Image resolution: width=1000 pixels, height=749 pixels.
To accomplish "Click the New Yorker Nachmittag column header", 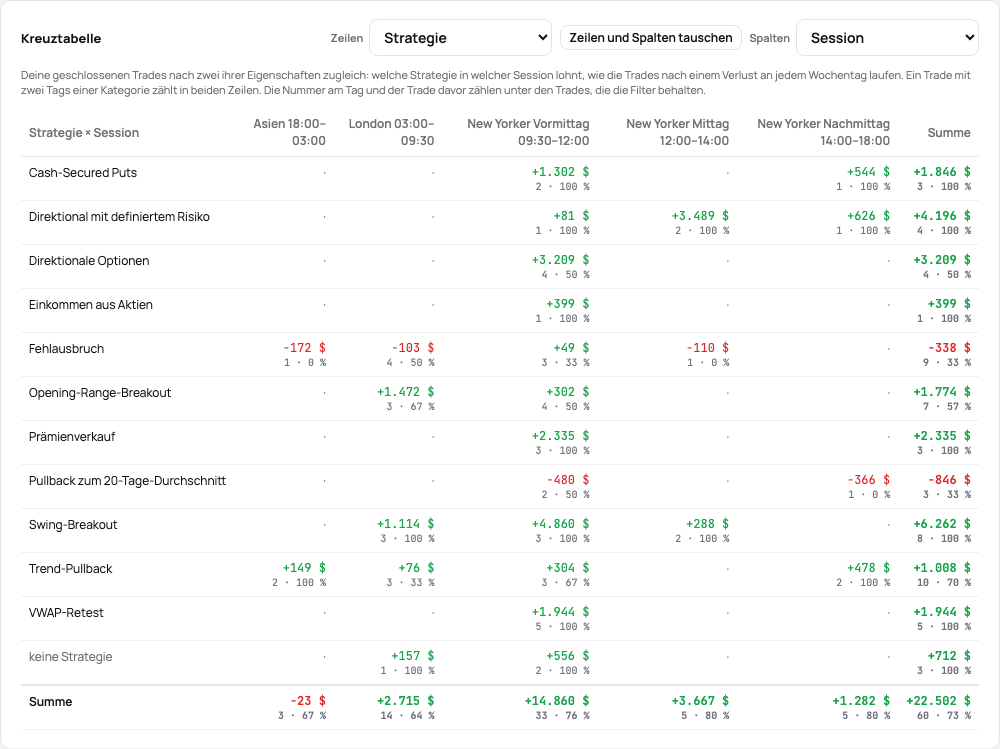I will pos(823,132).
